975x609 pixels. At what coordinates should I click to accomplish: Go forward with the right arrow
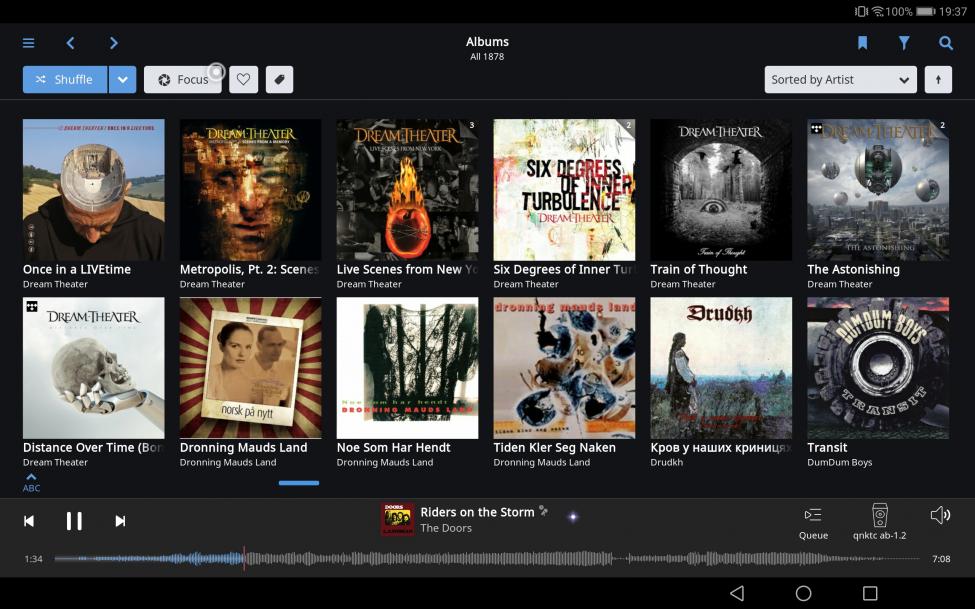113,43
